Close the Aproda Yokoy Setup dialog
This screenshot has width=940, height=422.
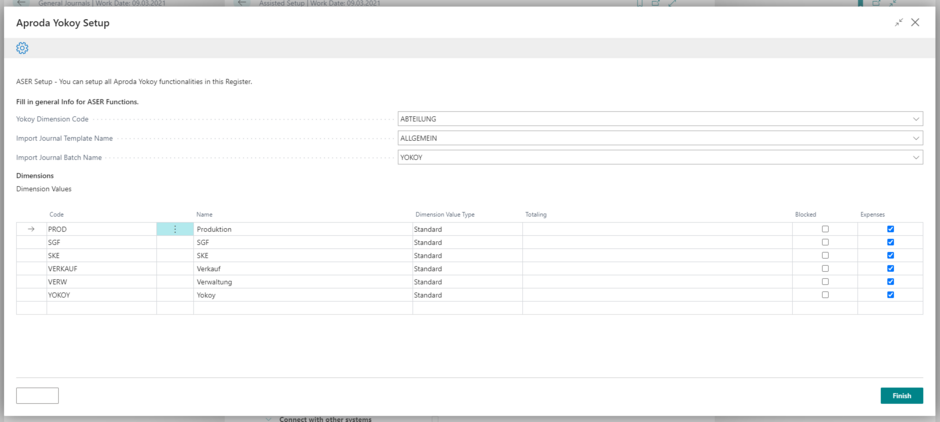pos(915,22)
